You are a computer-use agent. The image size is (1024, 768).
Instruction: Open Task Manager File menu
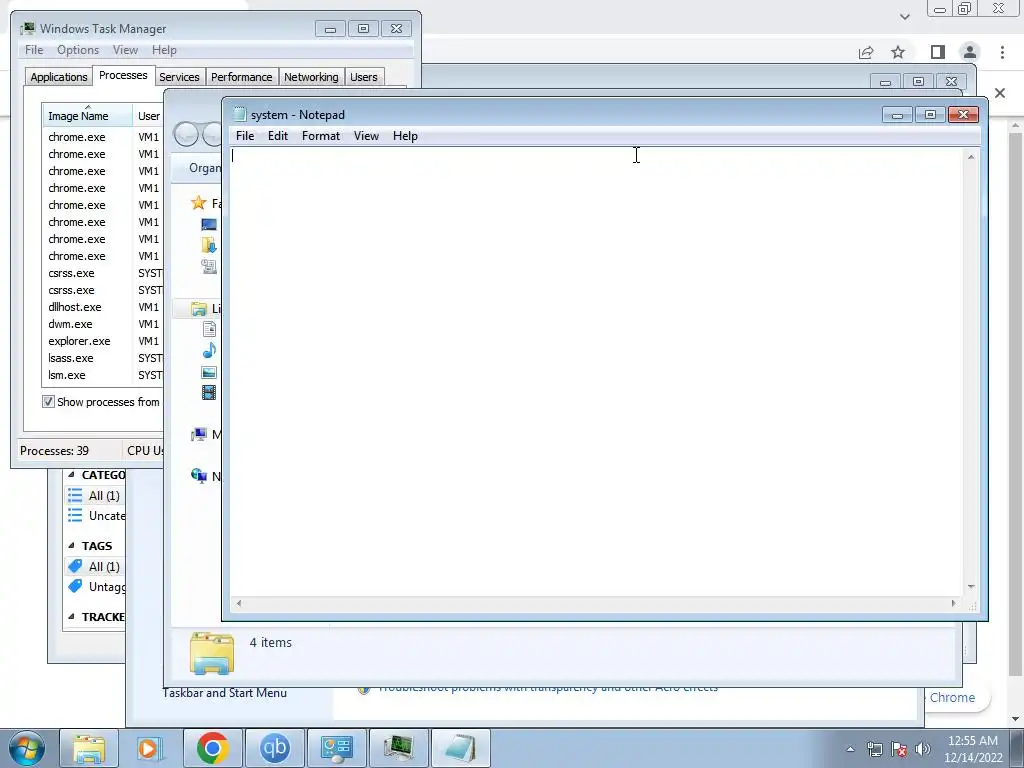[x=34, y=50]
